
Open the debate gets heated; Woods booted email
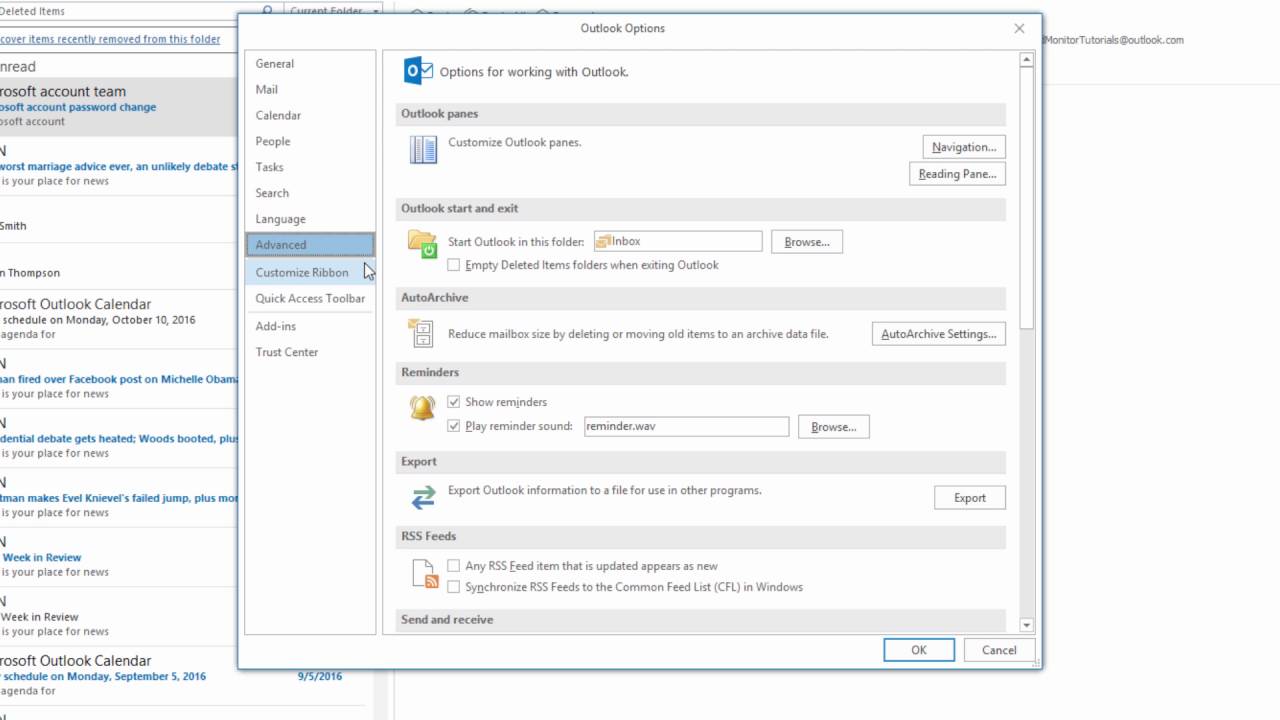tap(119, 438)
